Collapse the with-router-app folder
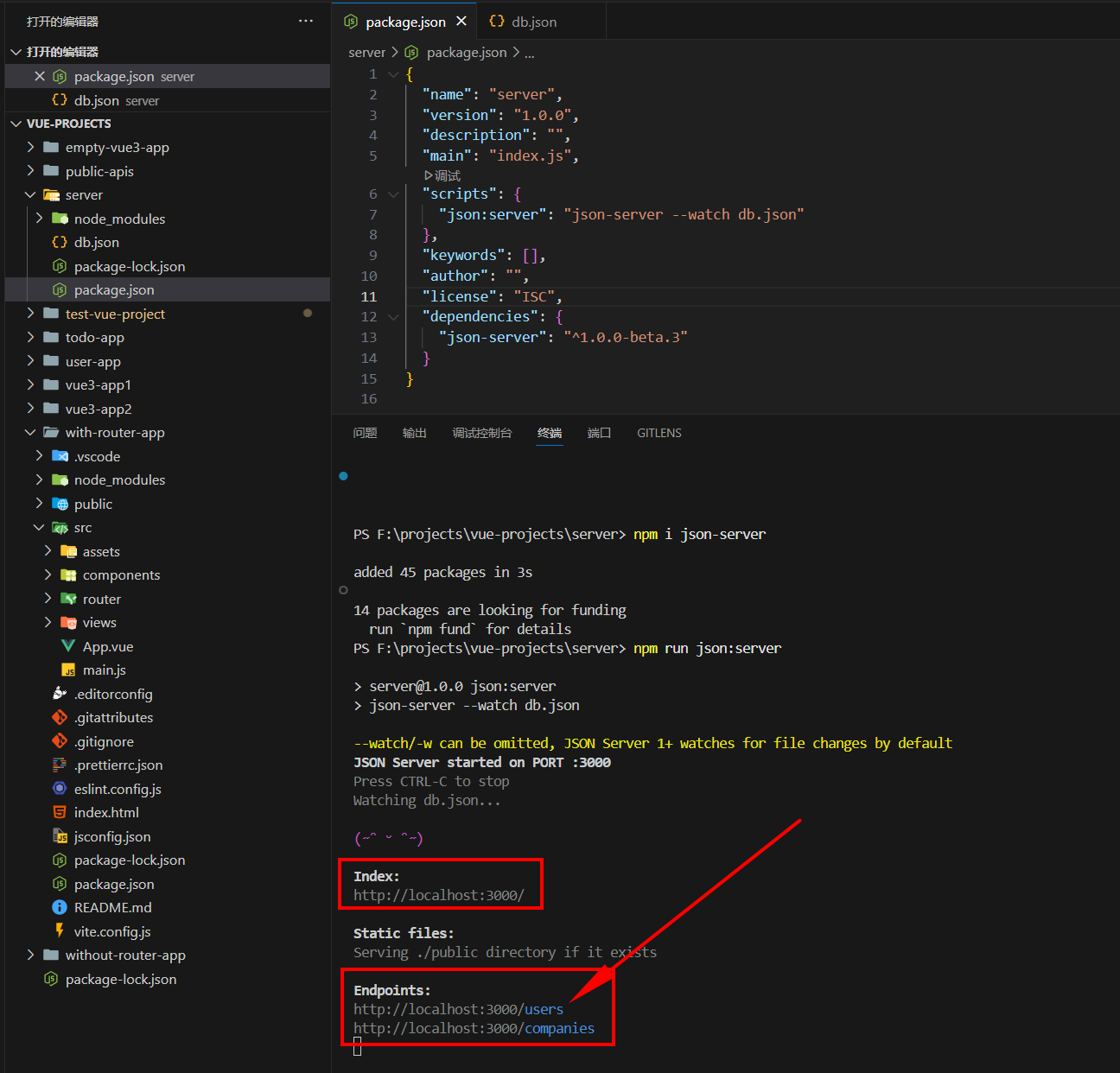 click(x=31, y=432)
